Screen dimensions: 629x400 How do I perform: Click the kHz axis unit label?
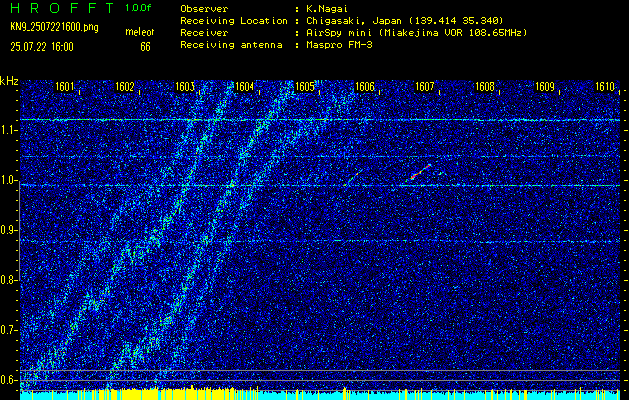[9, 81]
